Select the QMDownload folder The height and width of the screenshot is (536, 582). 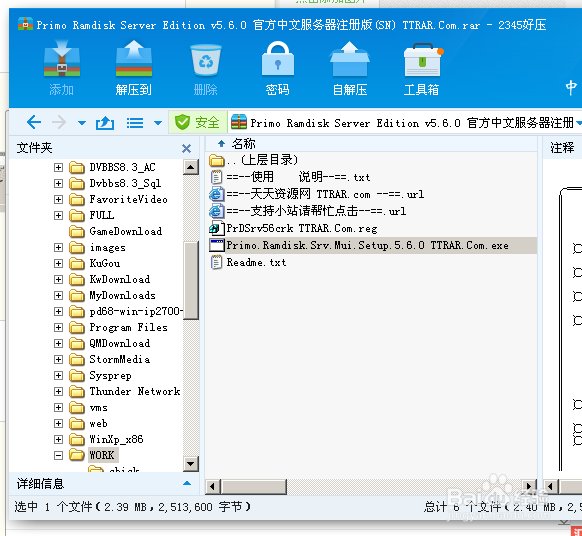pos(120,343)
